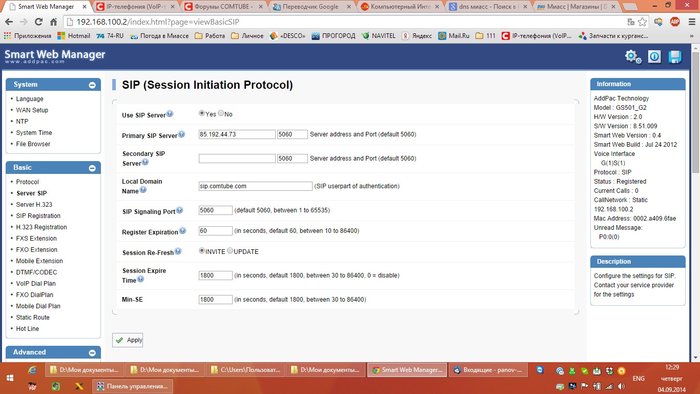Open help icon beside Primary SIP Server

182,134
